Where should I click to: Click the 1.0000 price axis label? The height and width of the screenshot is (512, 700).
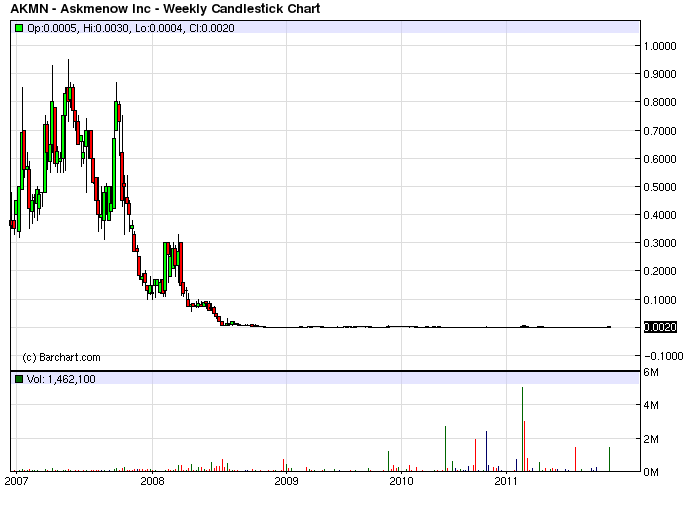pyautogui.click(x=660, y=46)
